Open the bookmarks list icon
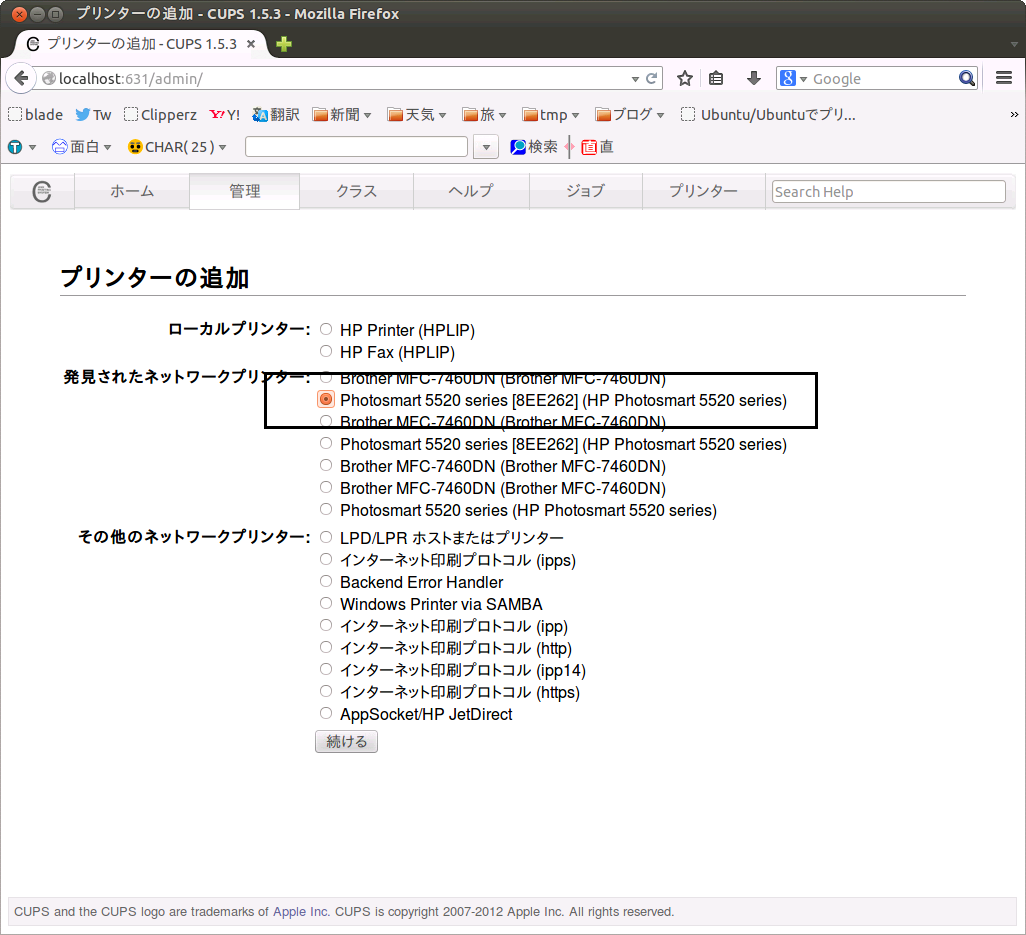The height and width of the screenshot is (935, 1026). click(x=716, y=79)
